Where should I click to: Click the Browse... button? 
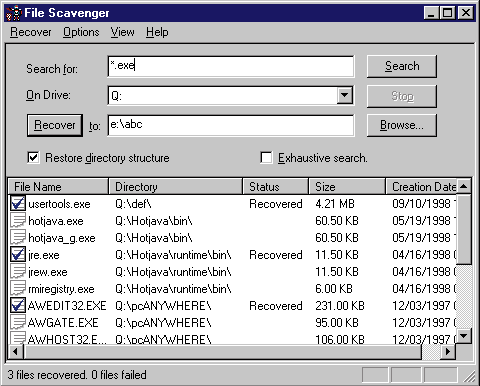click(x=402, y=125)
